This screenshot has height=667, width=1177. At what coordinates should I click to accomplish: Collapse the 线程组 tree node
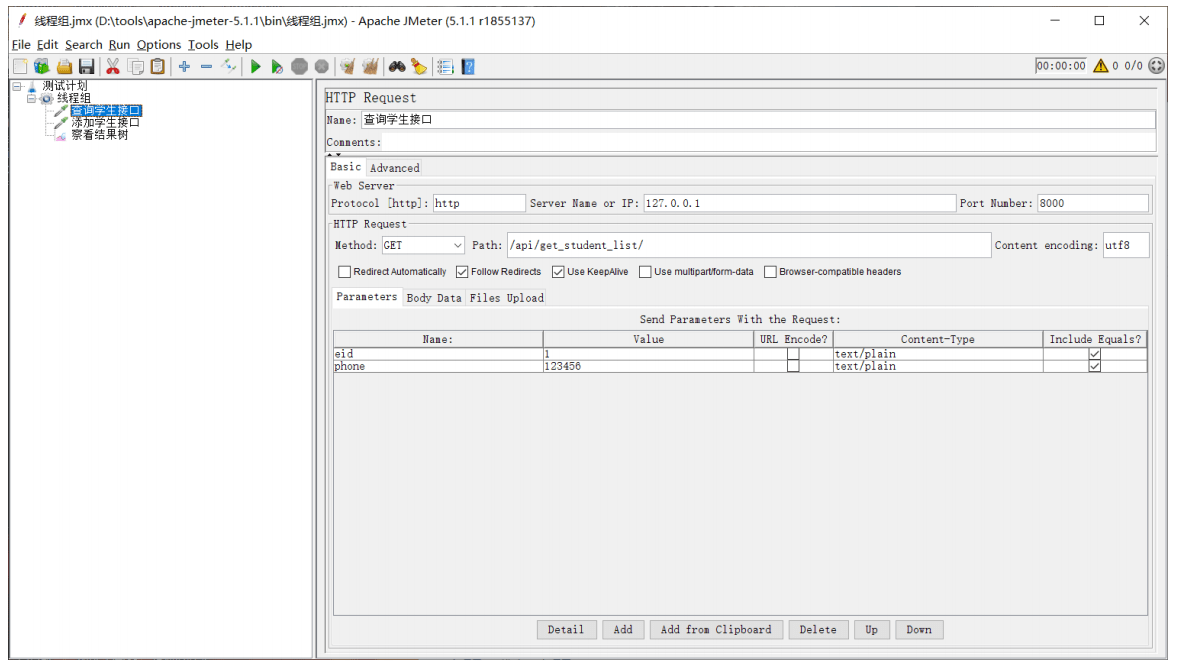32,98
